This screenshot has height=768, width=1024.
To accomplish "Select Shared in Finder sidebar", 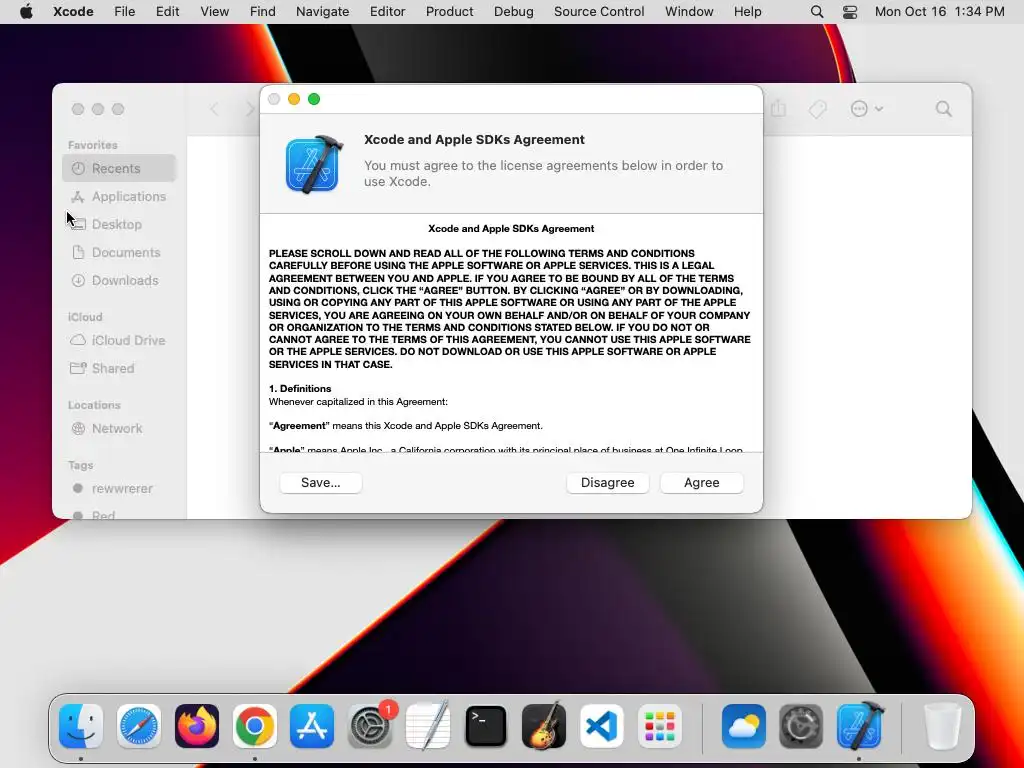I will (120, 368).
